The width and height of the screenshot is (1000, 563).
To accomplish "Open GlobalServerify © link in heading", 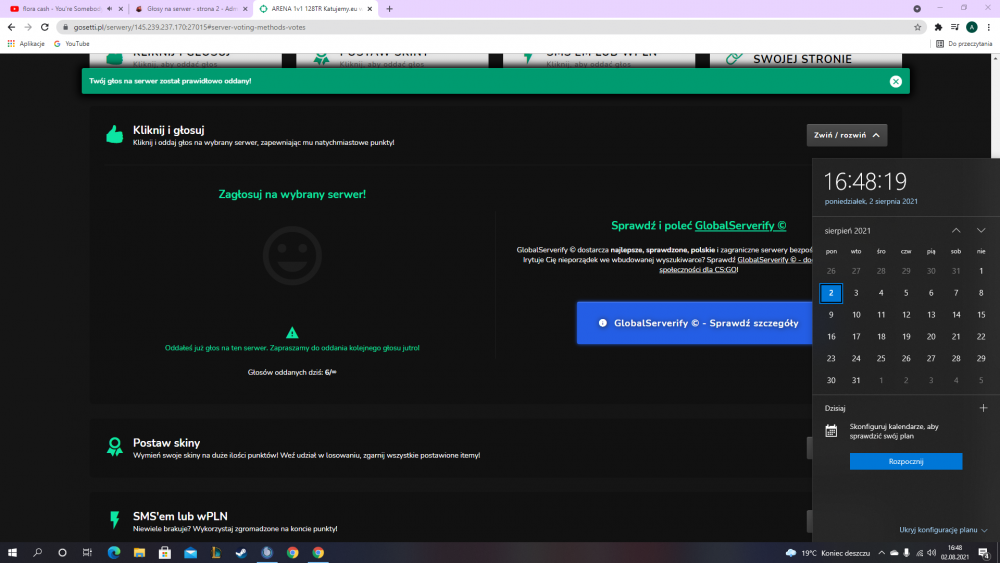I will [740, 226].
